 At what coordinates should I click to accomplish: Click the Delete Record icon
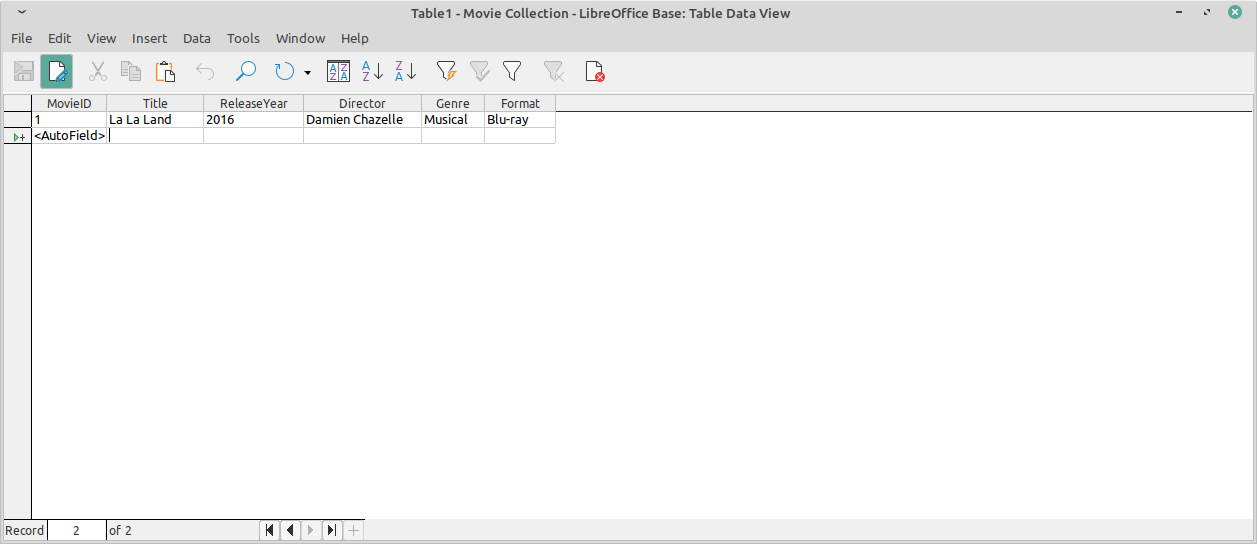(595, 71)
